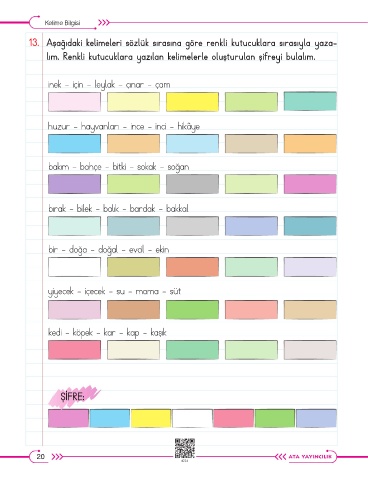Click the teal box ending the inek row

[310, 101]
